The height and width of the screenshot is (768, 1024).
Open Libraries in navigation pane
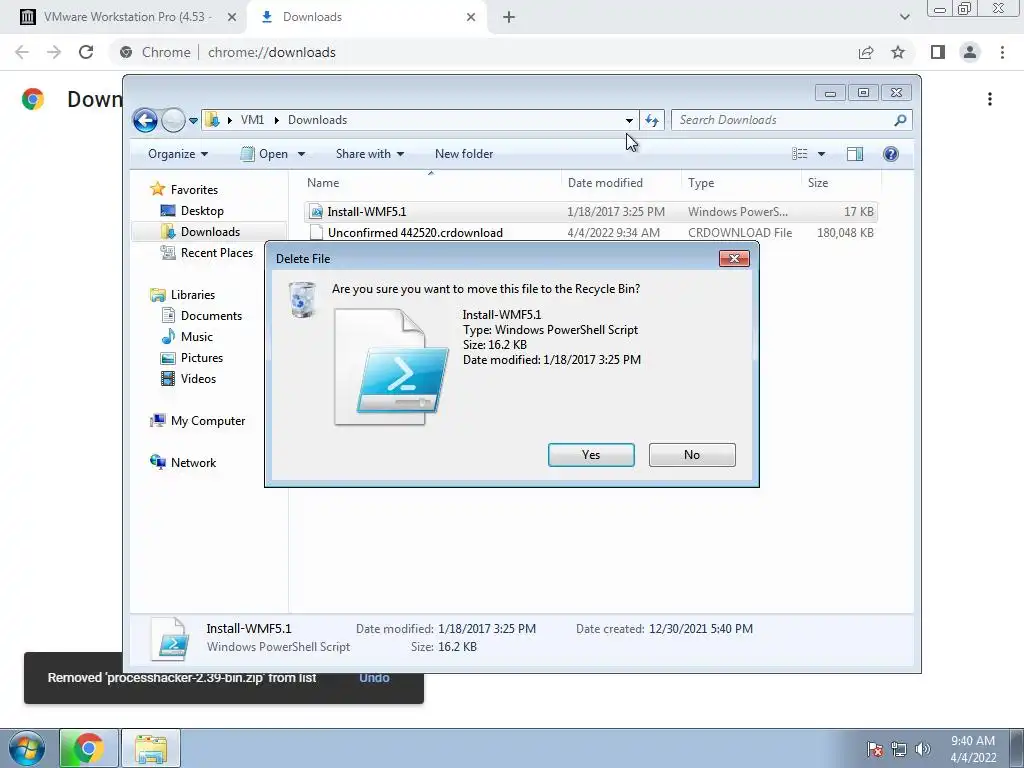182,295
